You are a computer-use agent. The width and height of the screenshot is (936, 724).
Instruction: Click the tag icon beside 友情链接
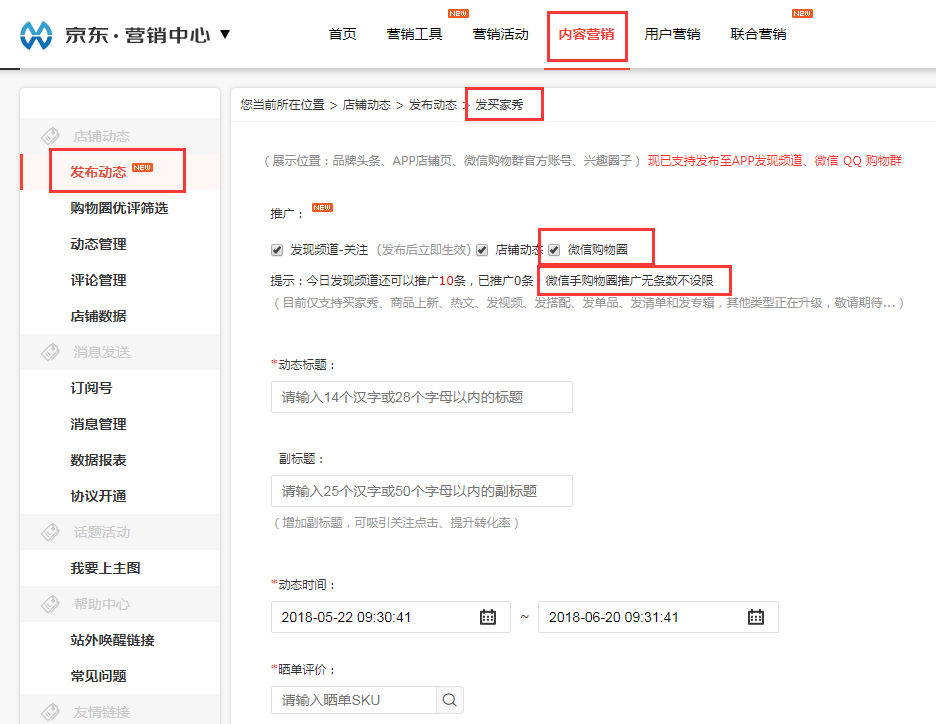[x=50, y=712]
